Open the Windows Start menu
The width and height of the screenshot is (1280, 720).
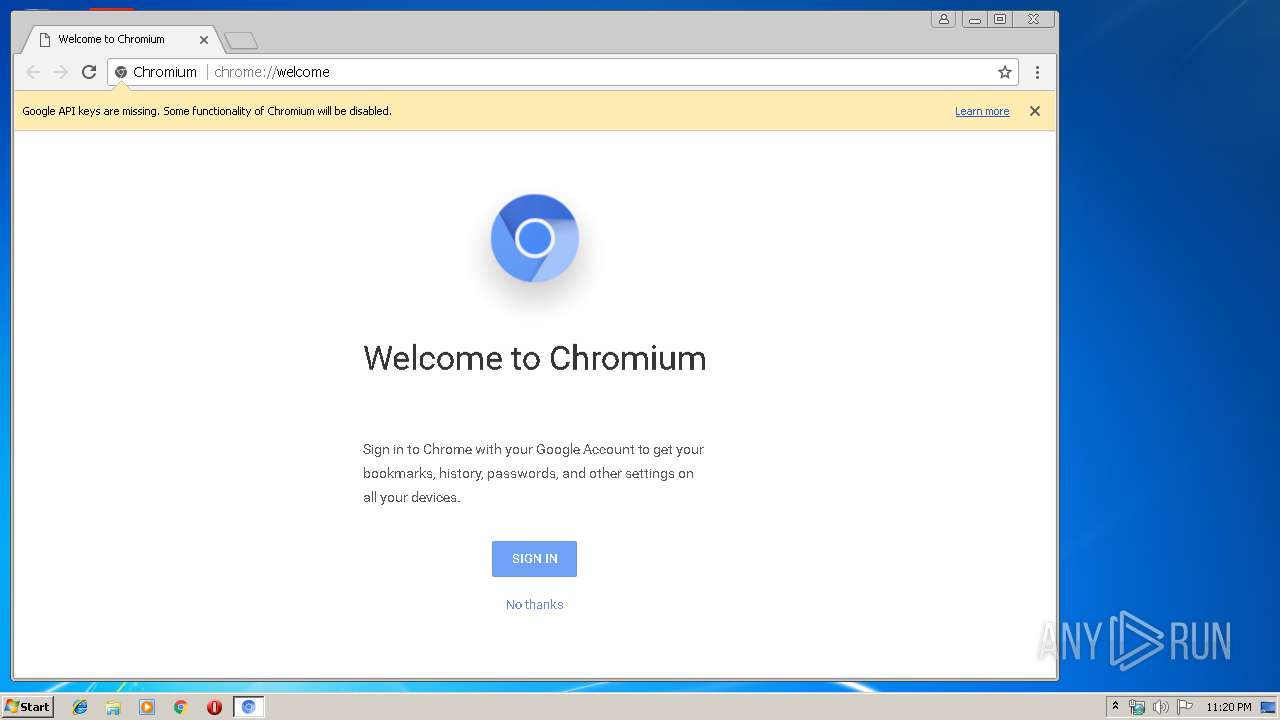coord(28,706)
